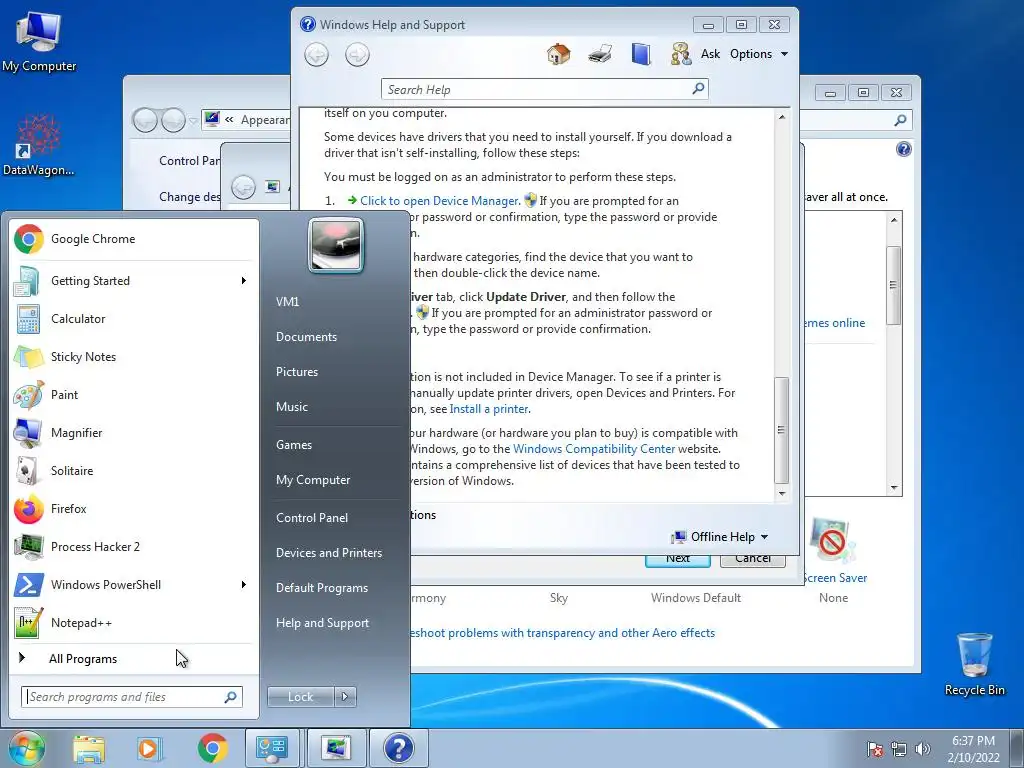1024x768 pixels.
Task: Open Music library link
Action: click(292, 407)
